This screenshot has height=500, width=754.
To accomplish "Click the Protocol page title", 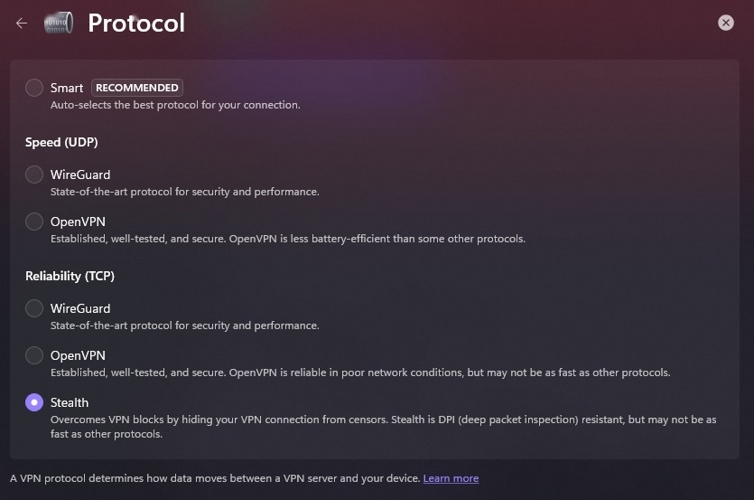I will (x=136, y=23).
